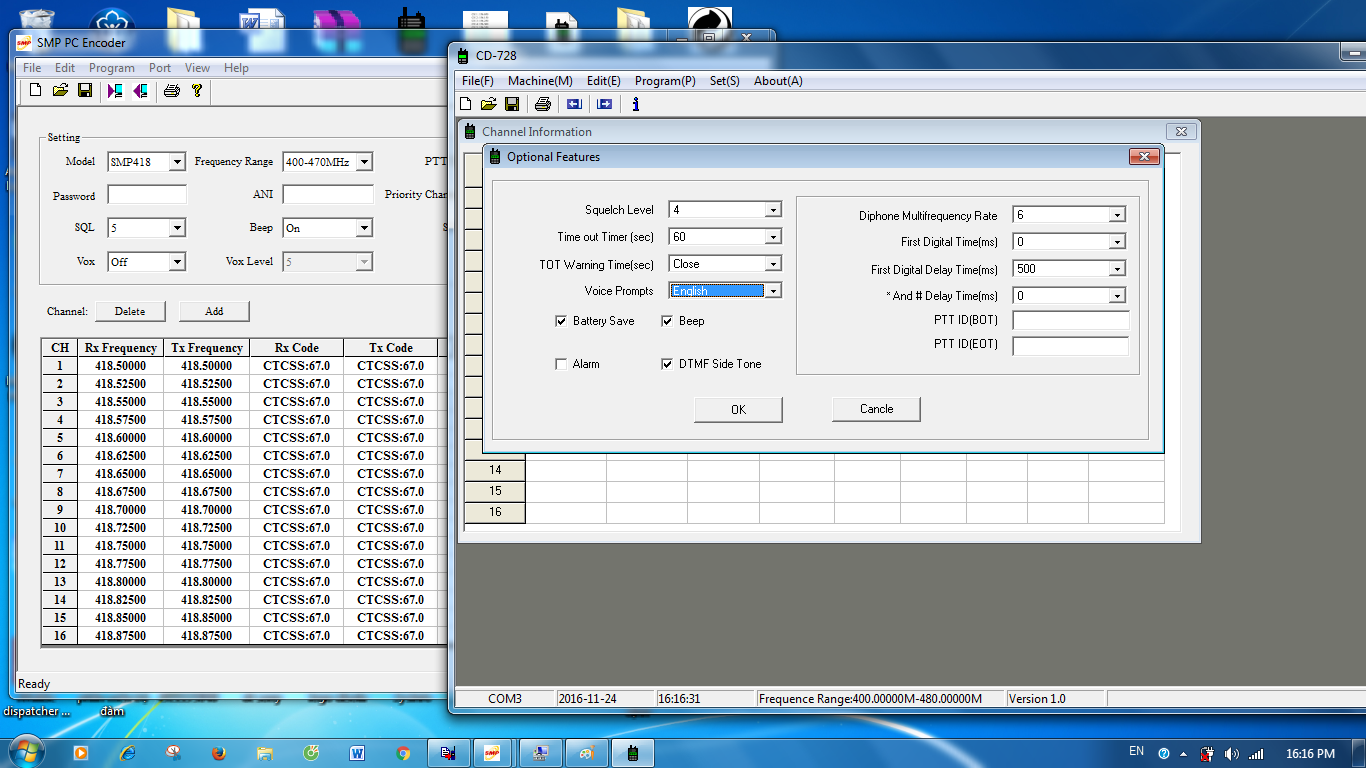Screen dimensions: 1366x768
Task: Click the ANI input field in SMP Encoder
Action: tap(328, 195)
